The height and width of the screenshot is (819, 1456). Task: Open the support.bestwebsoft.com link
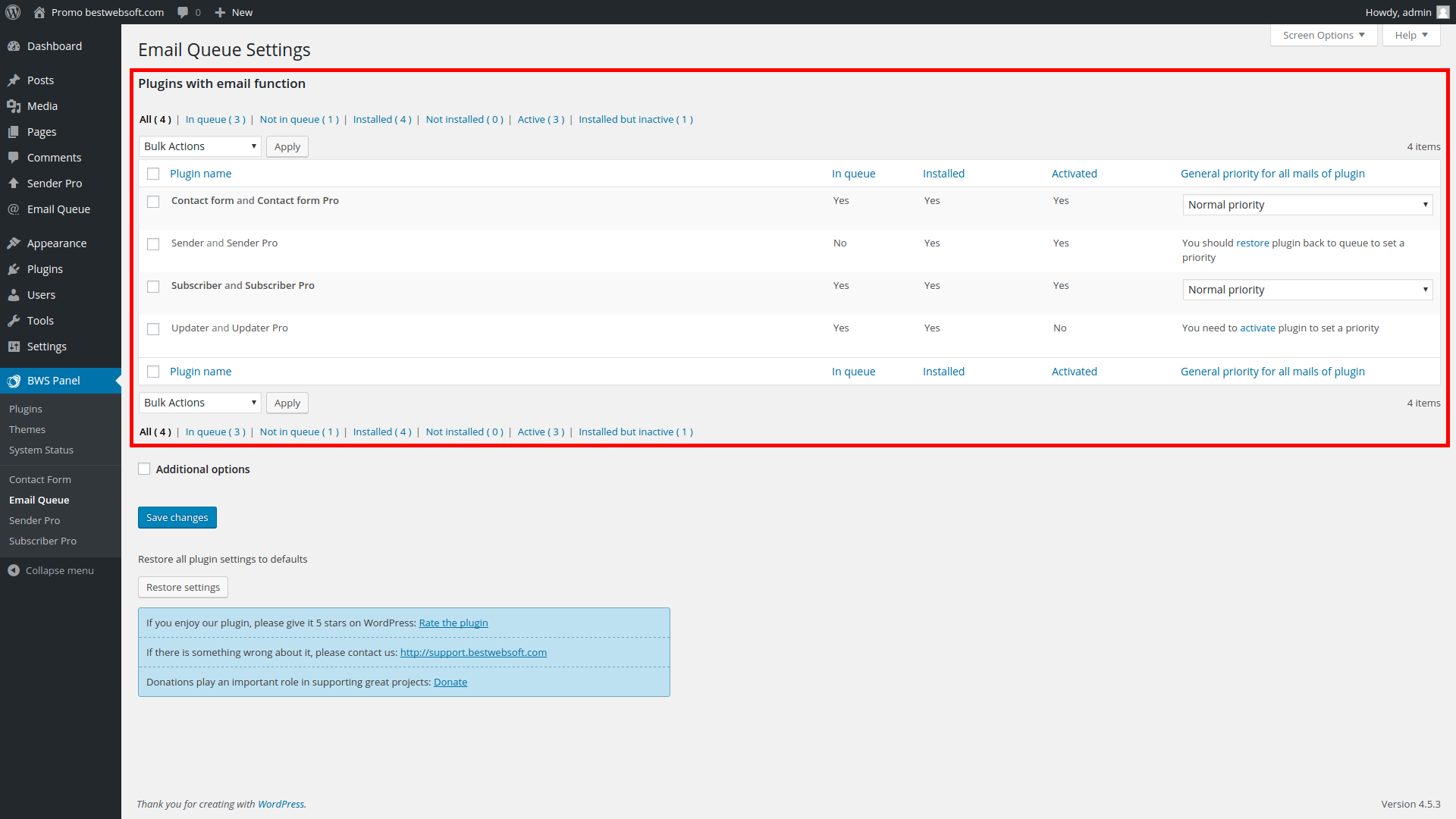(473, 652)
